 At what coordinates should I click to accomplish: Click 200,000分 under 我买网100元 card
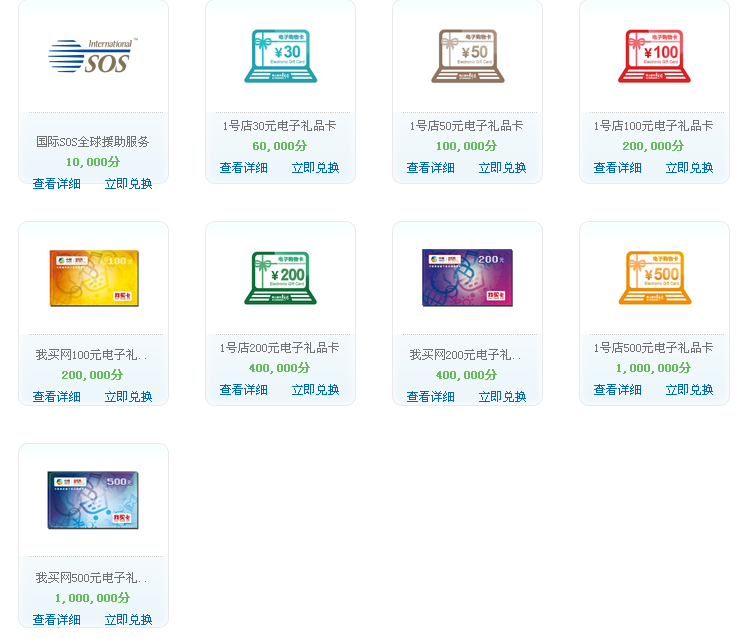point(93,375)
